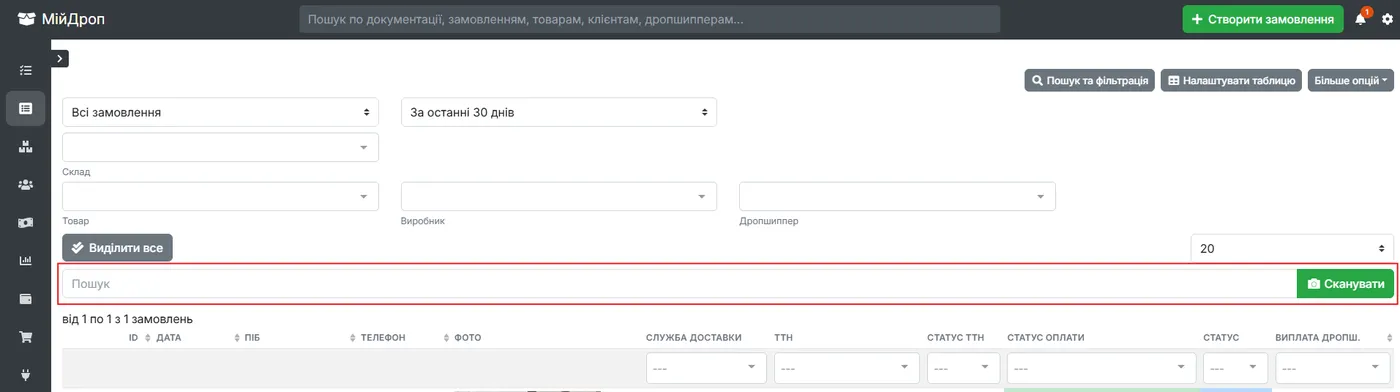Open filter dropdown under Виплата дропш.

point(1333,368)
